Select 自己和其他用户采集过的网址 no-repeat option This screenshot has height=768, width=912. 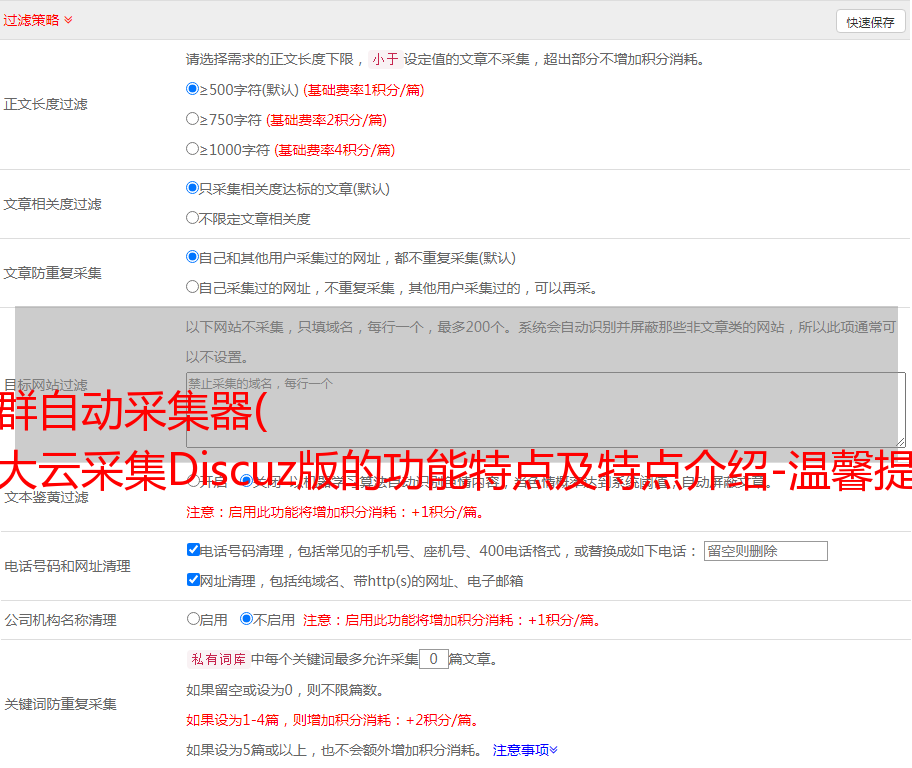click(192, 257)
